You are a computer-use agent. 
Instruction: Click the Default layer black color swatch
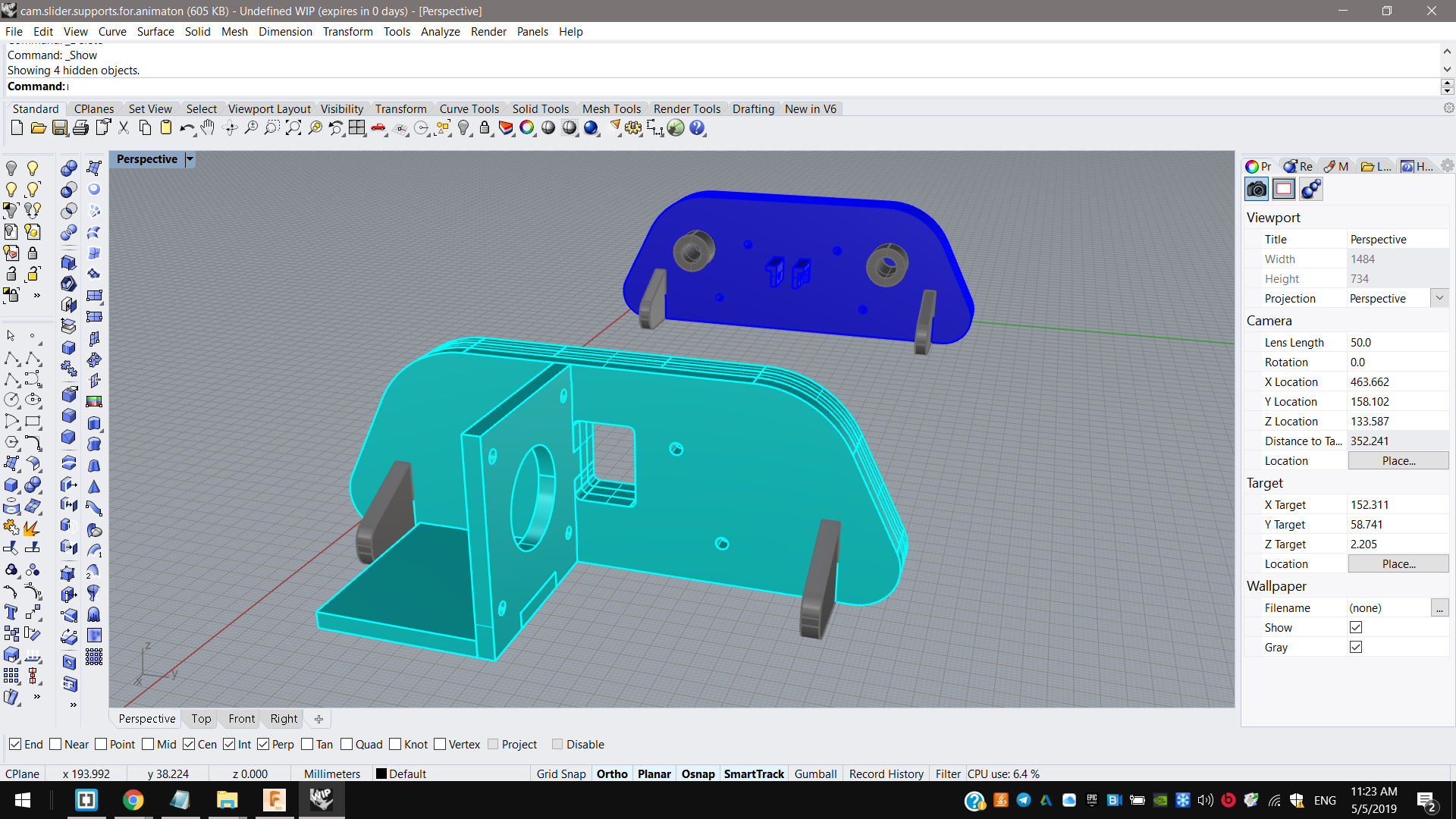point(381,774)
